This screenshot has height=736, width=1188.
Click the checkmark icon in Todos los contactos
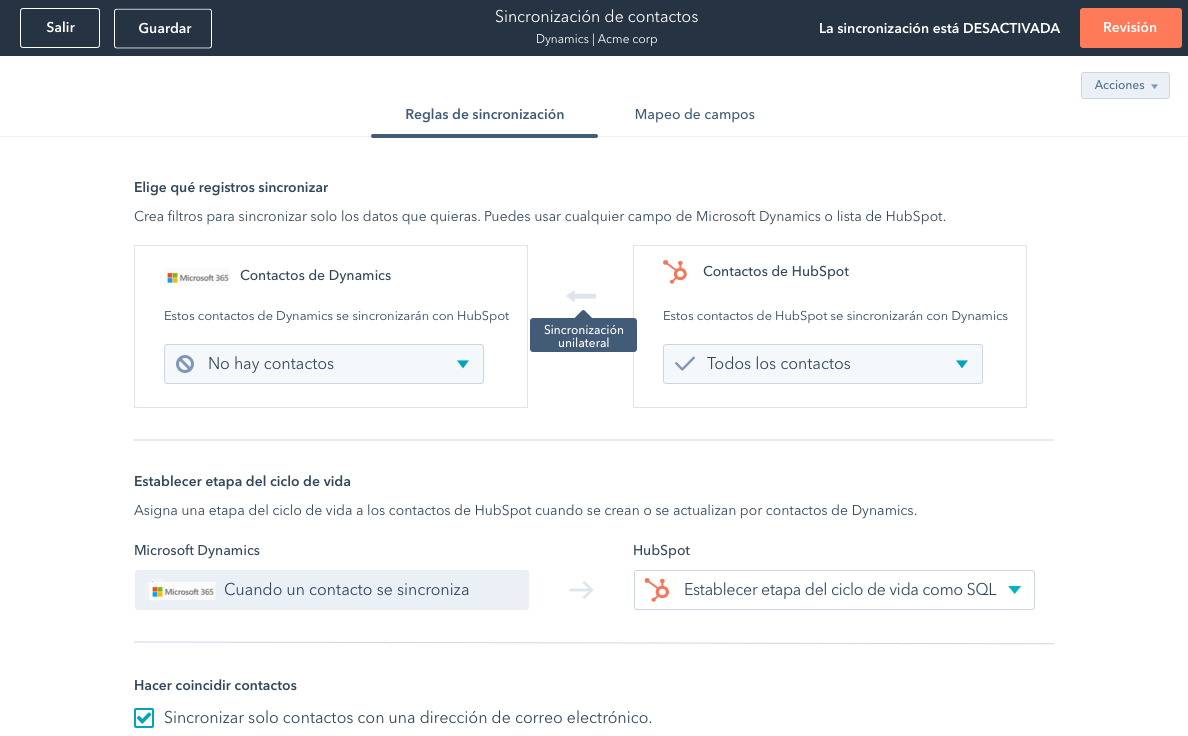(684, 364)
